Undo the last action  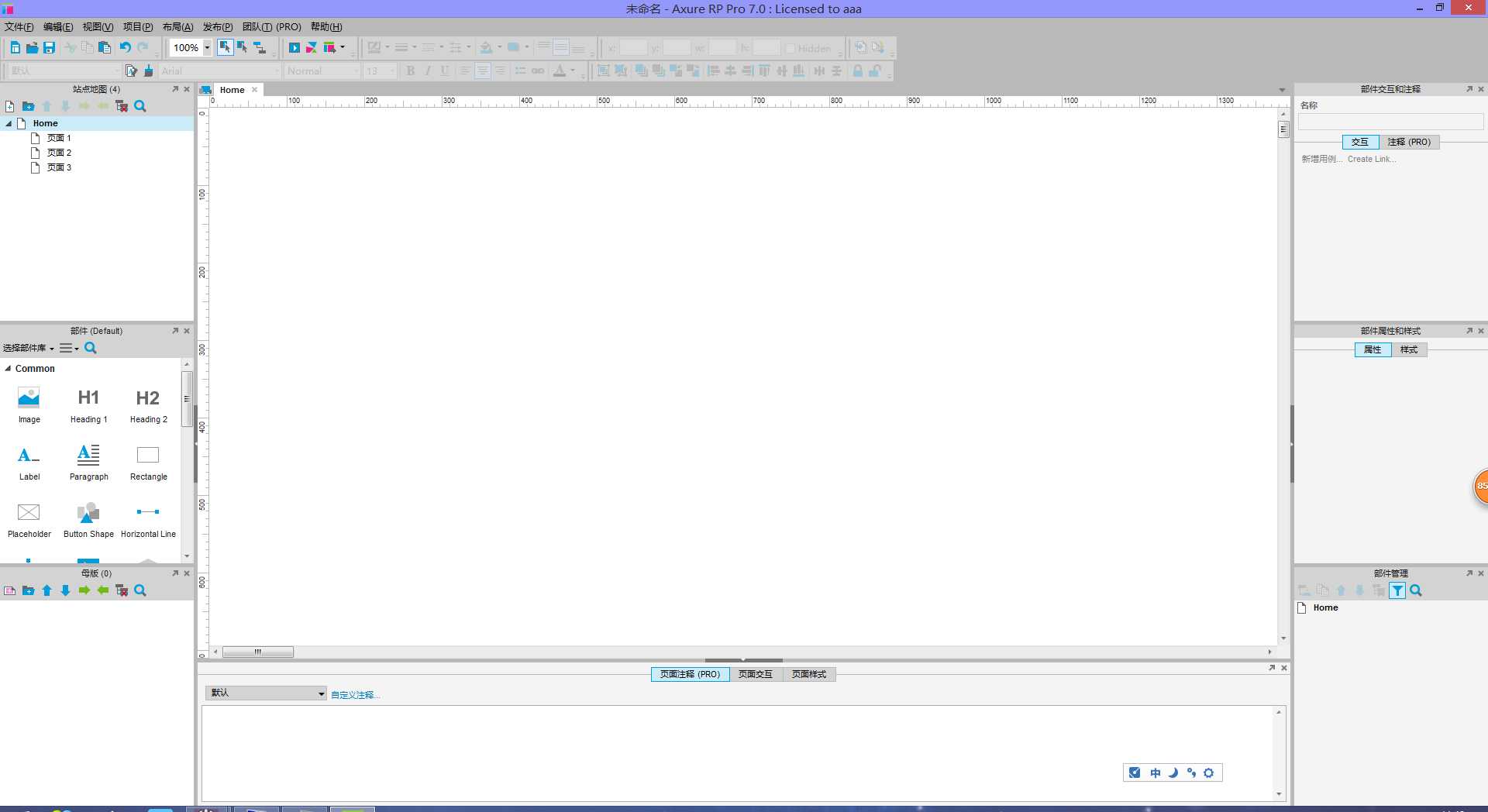[125, 48]
